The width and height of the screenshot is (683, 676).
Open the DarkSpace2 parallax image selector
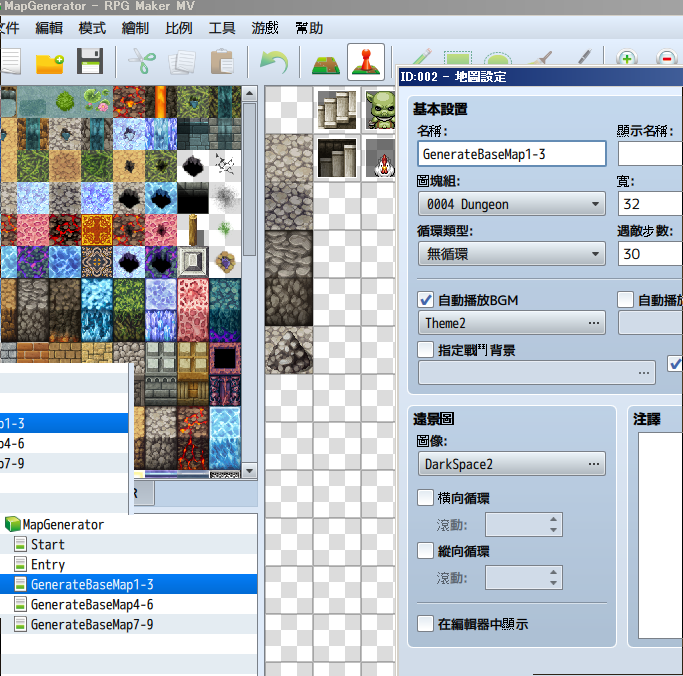click(511, 464)
